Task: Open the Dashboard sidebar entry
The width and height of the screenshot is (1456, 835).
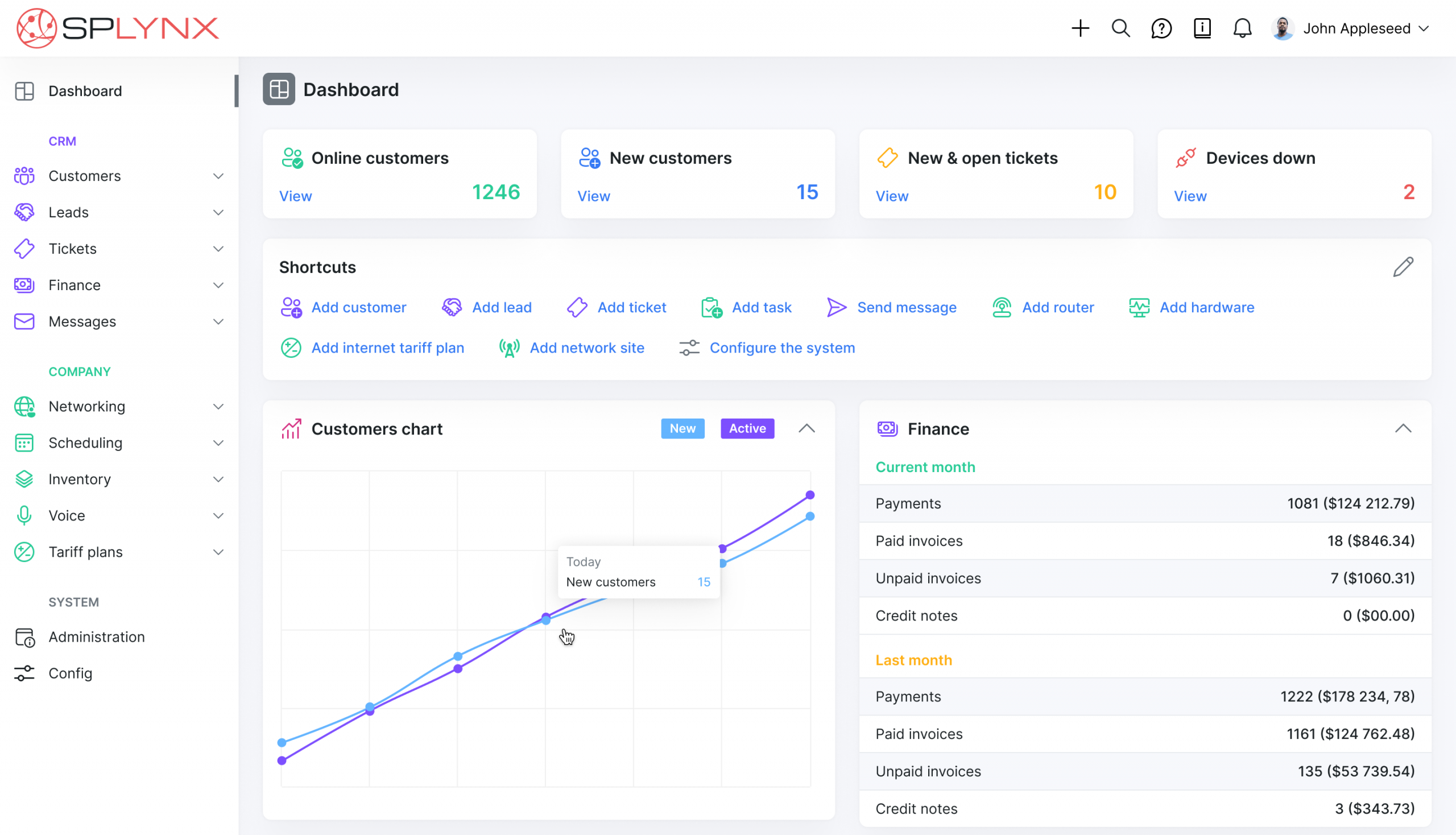Action: (x=85, y=90)
